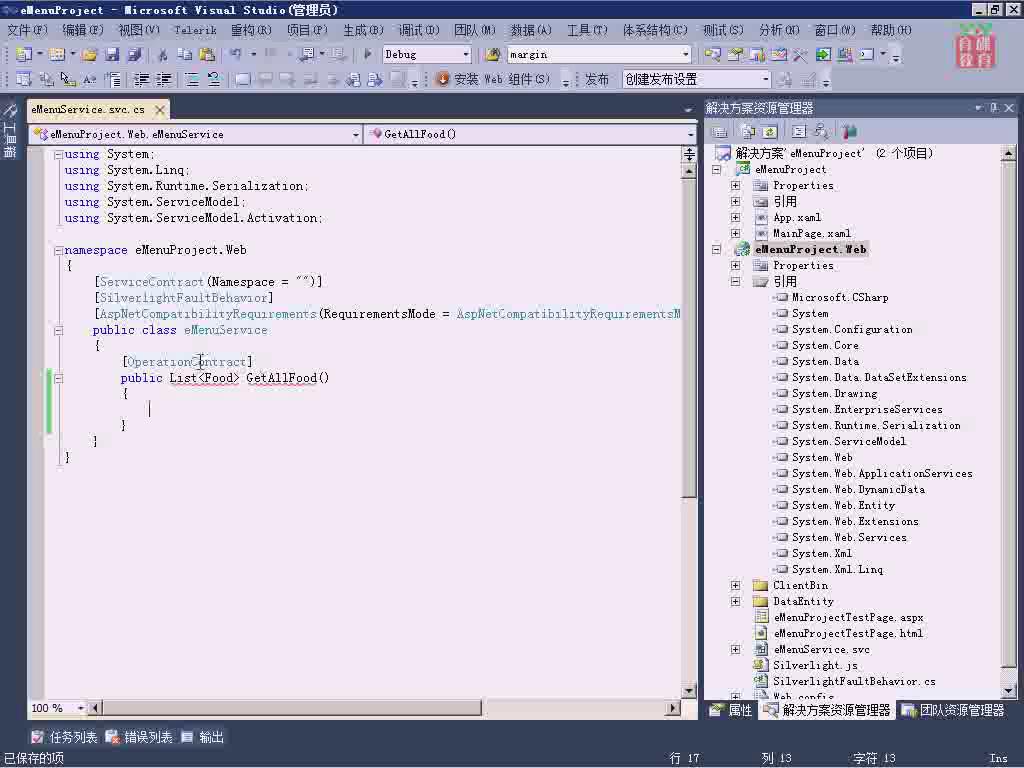Screen dimensions: 1024x768
Task: Expand the MainPage.xaml node
Action: (735, 233)
